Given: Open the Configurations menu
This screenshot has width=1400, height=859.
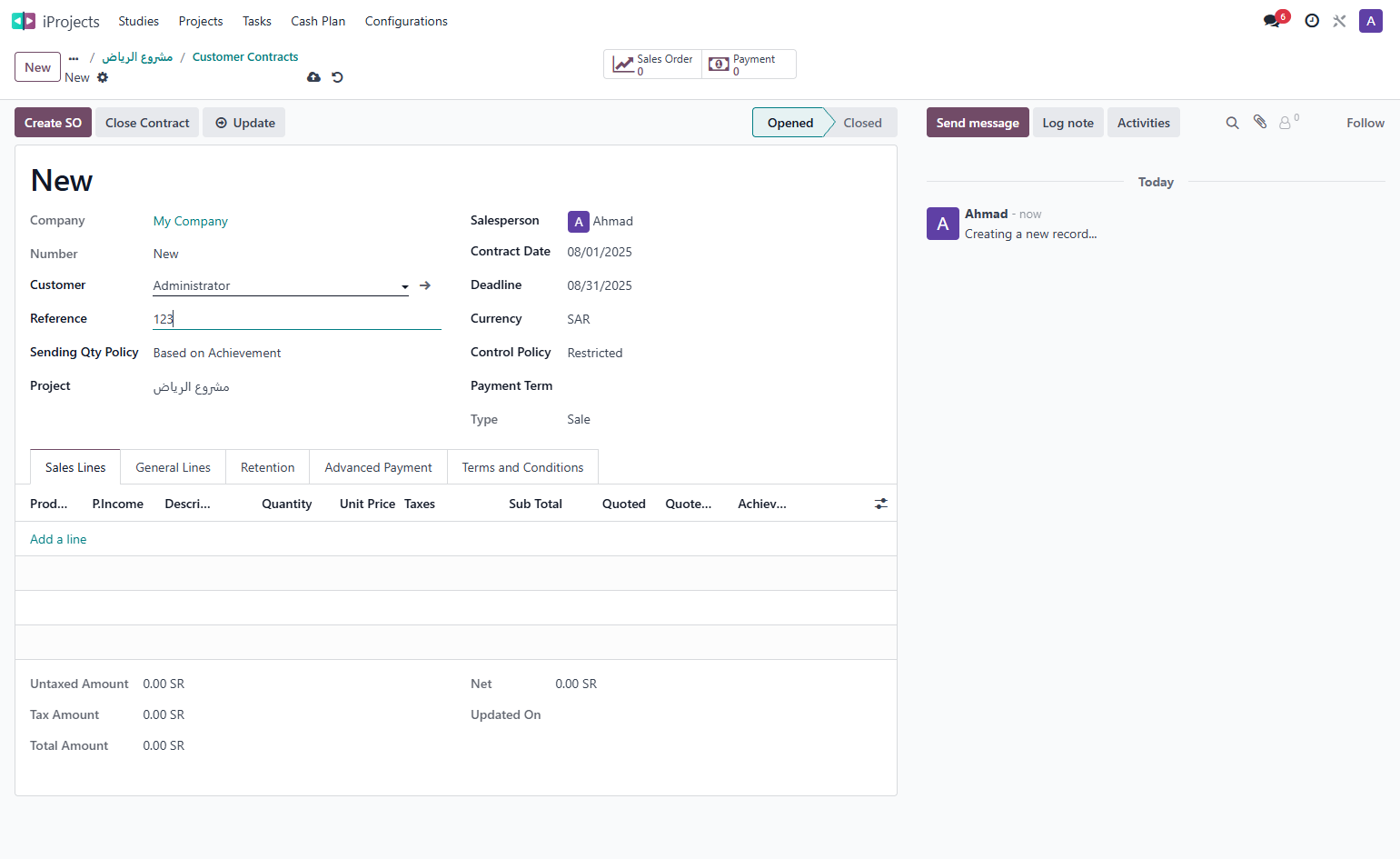Looking at the screenshot, I should tap(406, 21).
